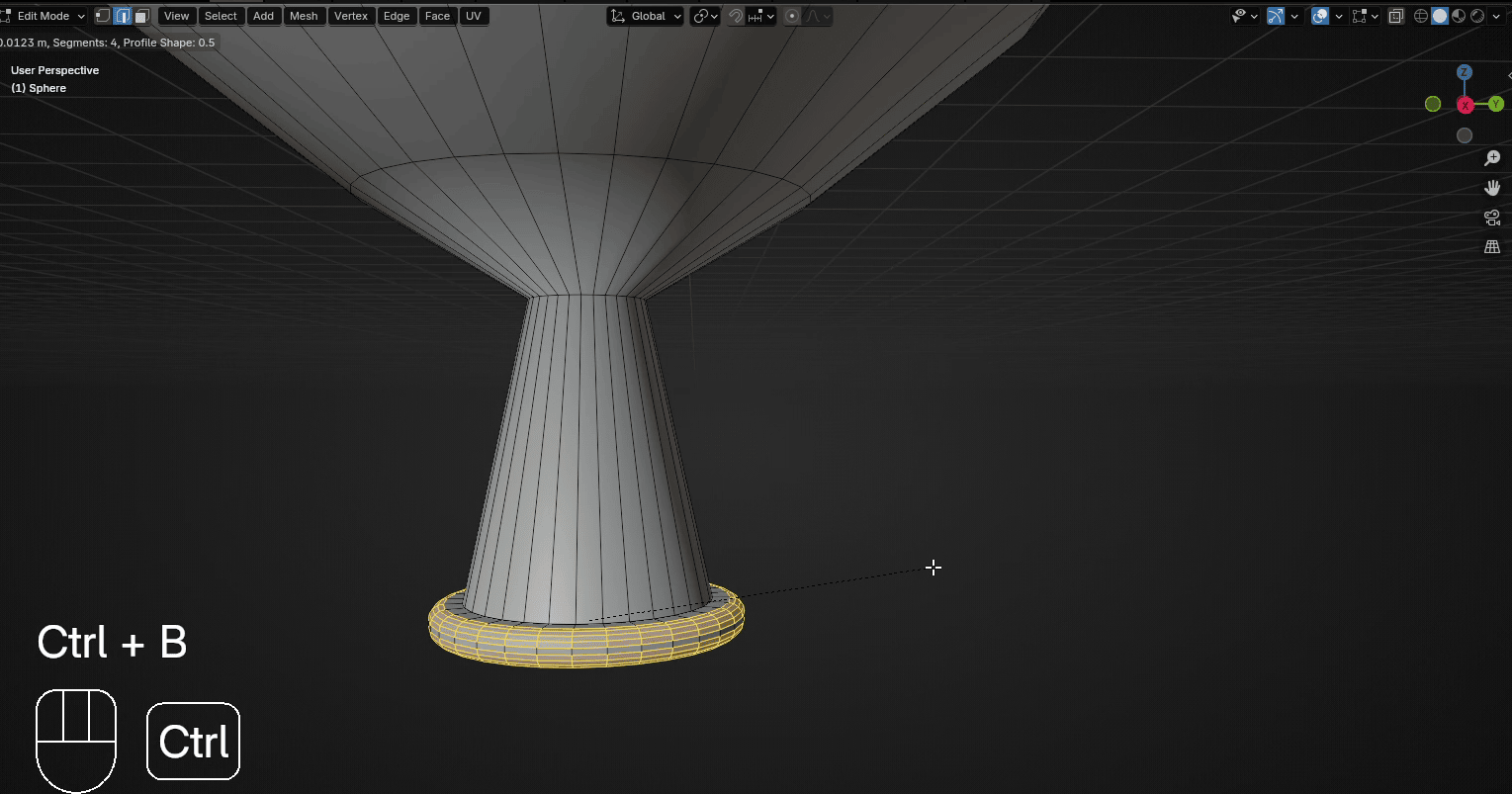The width and height of the screenshot is (1512, 794).
Task: Toggle the camera view icon
Action: click(x=1492, y=218)
